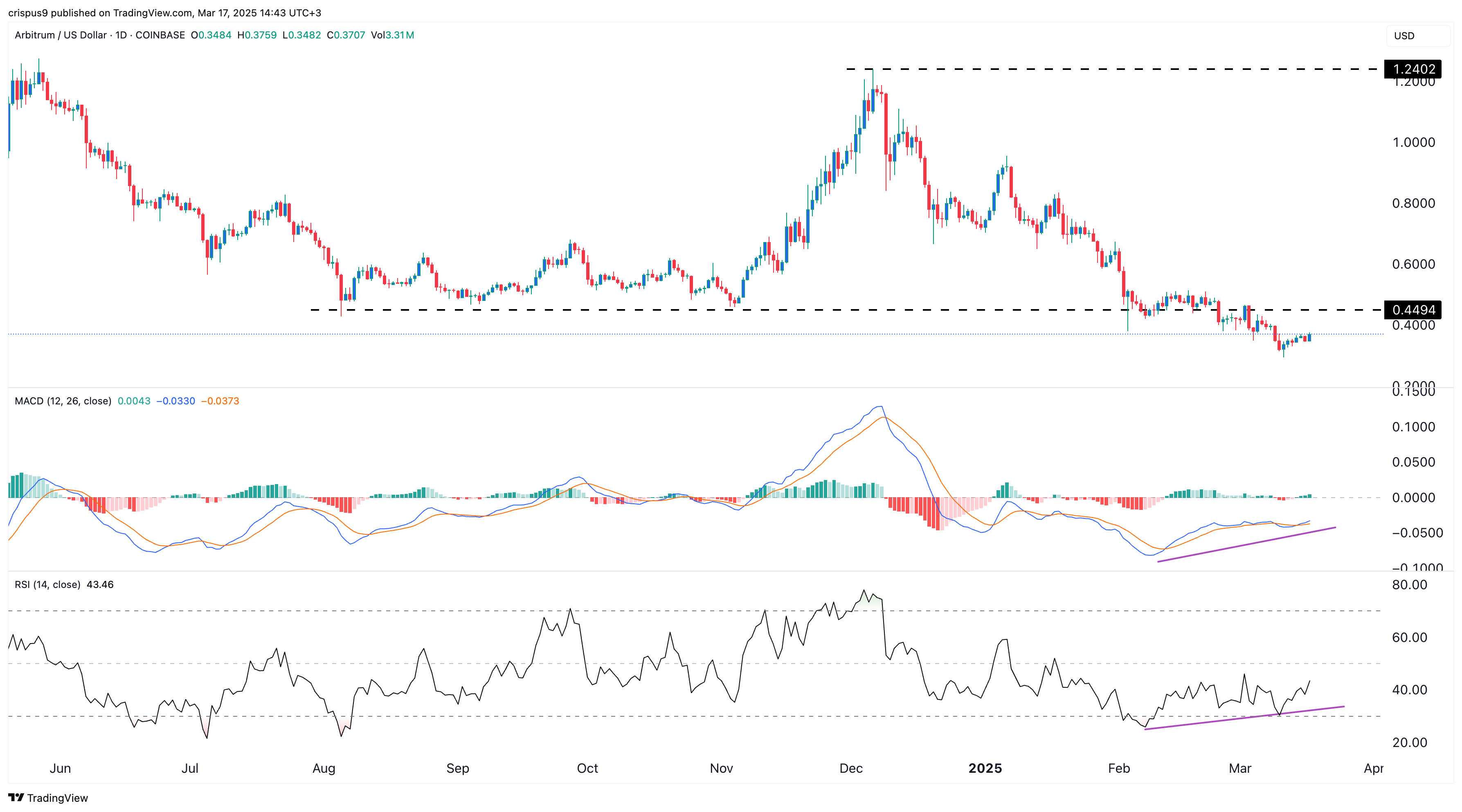Click the low value L0.3482
Screen dimensions: 1462x812
[x=301, y=35]
